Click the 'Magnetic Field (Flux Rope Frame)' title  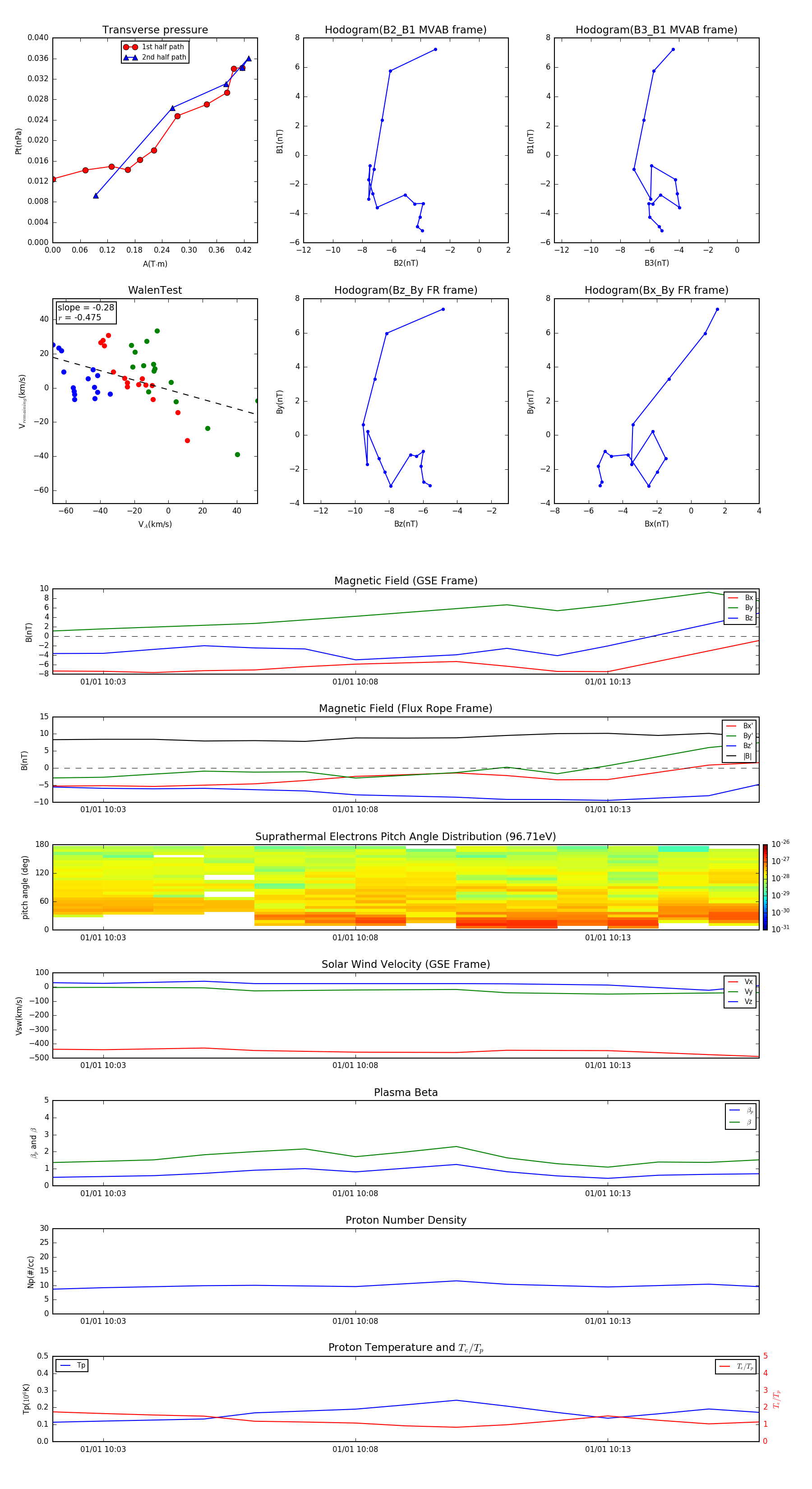(x=406, y=709)
